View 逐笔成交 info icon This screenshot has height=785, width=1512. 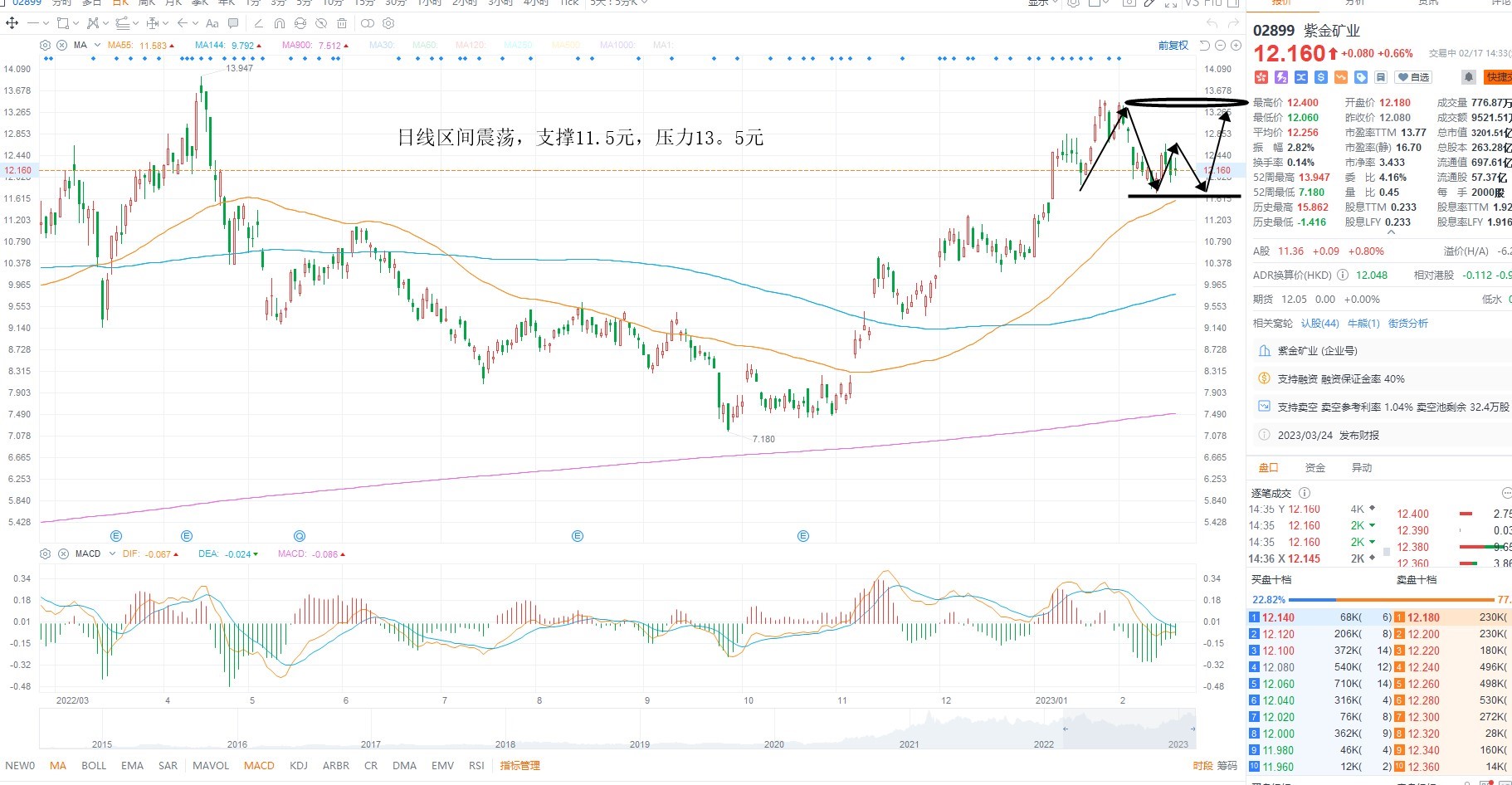point(1304,493)
